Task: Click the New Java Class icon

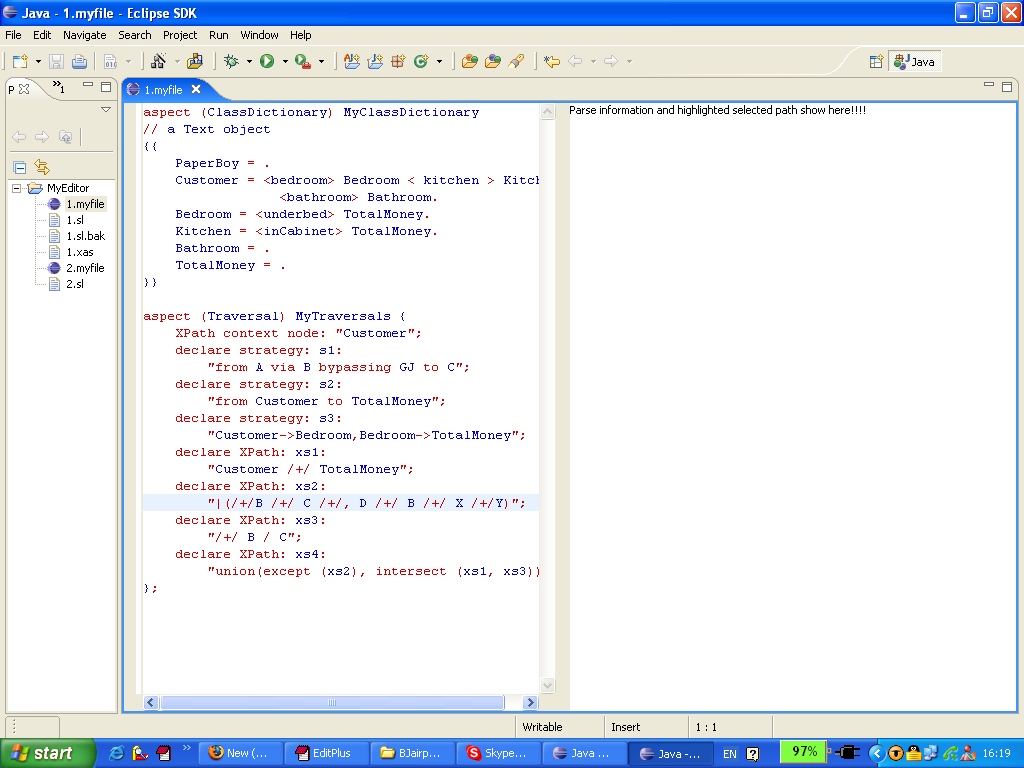Action: (421, 61)
